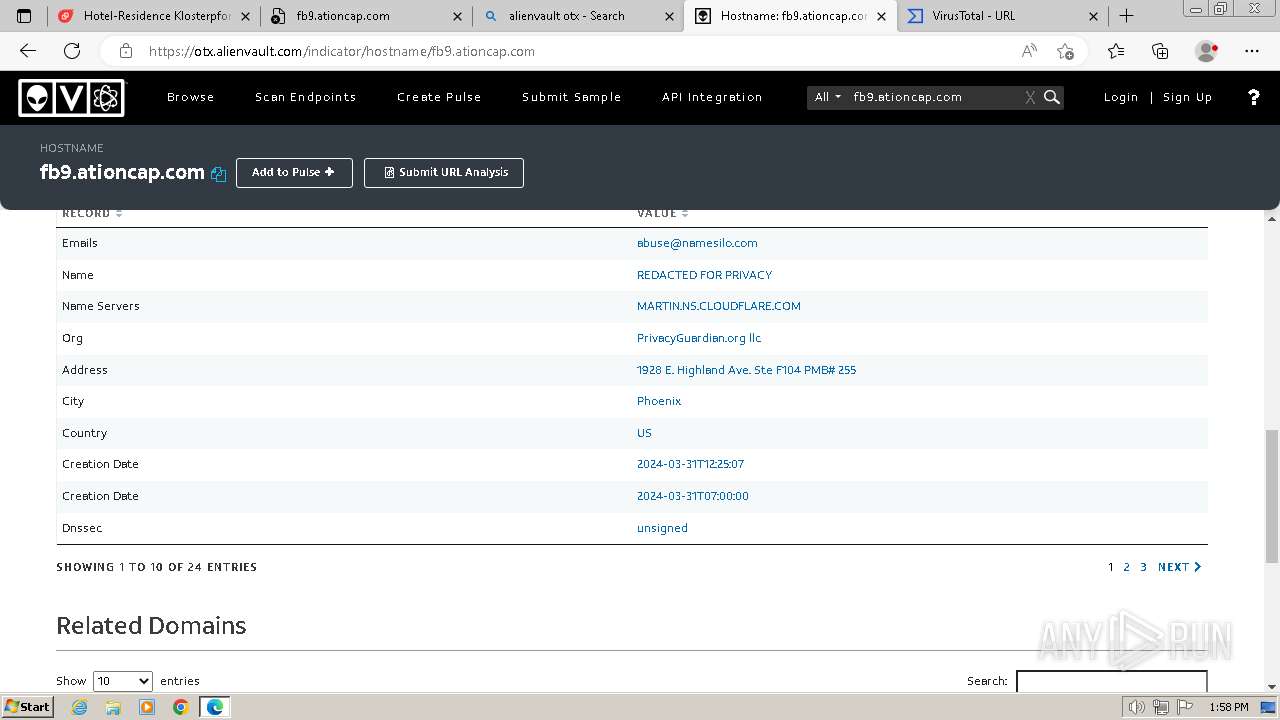Open Edge from taskbar
This screenshot has width=1280, height=720.
tap(215, 707)
